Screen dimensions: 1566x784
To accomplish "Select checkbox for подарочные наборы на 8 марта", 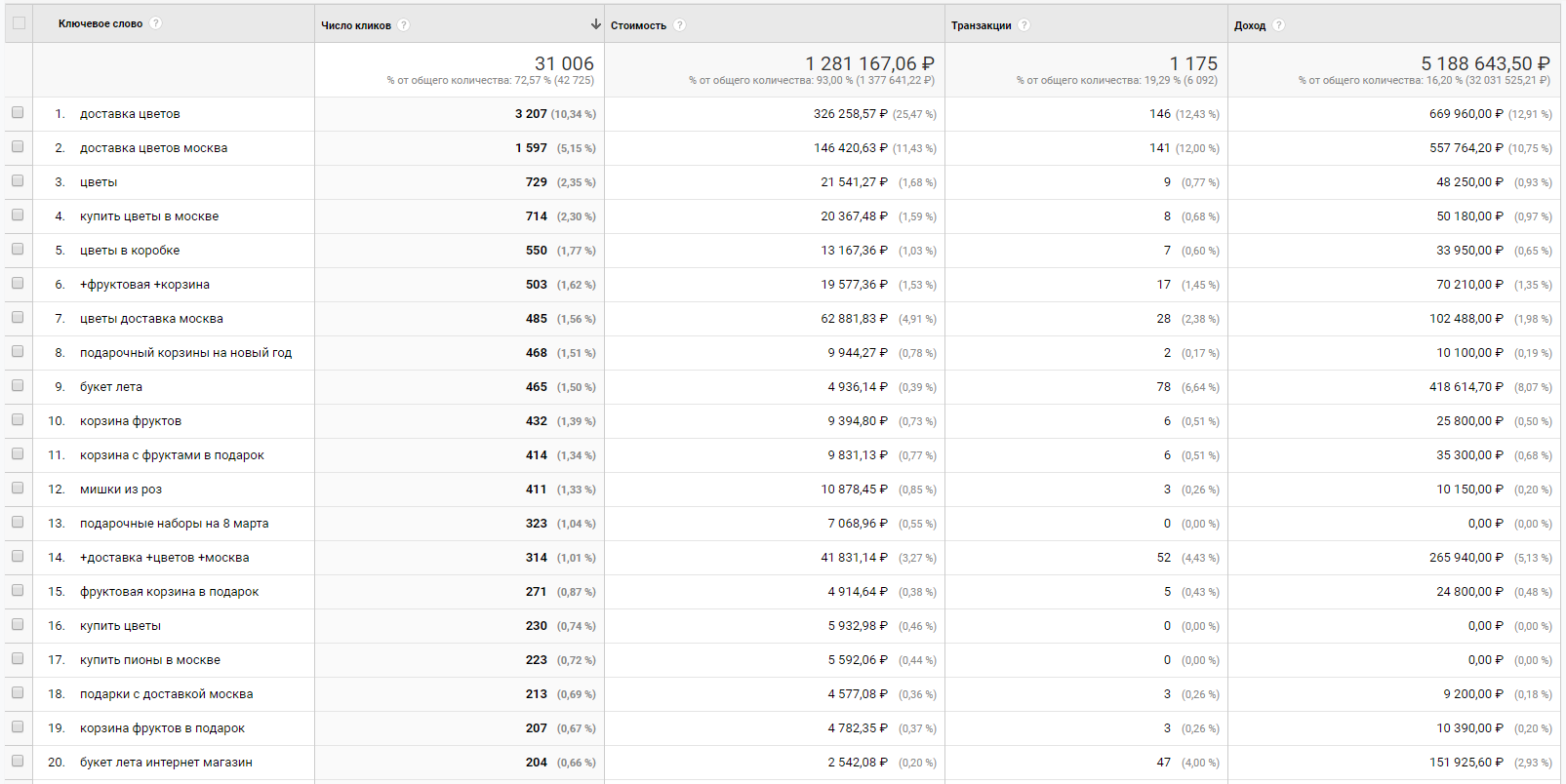I will [x=18, y=523].
